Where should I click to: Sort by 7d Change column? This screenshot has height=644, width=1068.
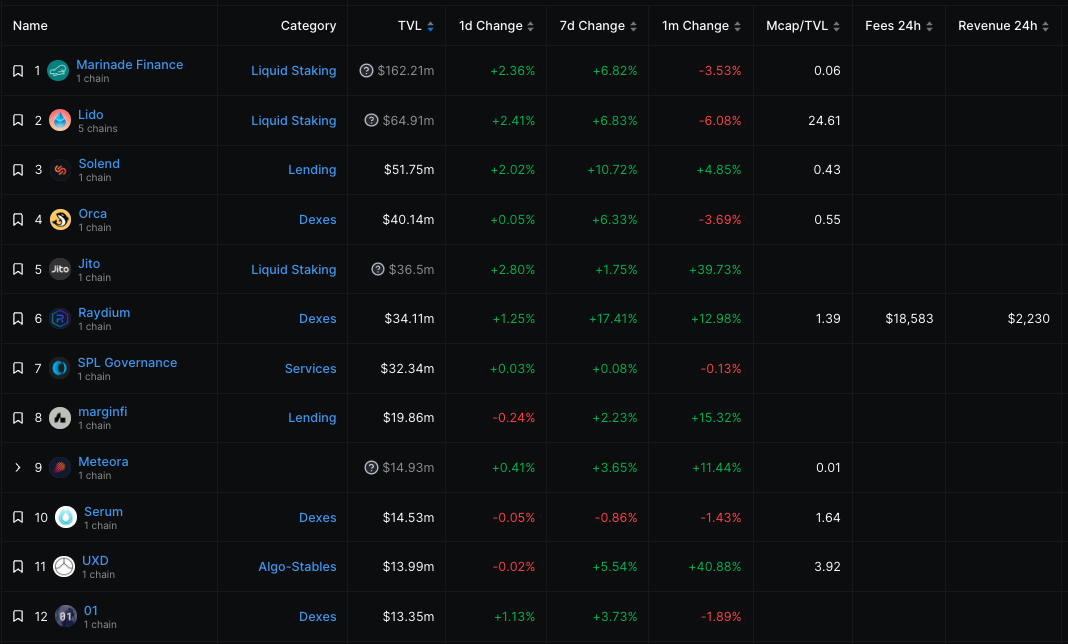[598, 26]
